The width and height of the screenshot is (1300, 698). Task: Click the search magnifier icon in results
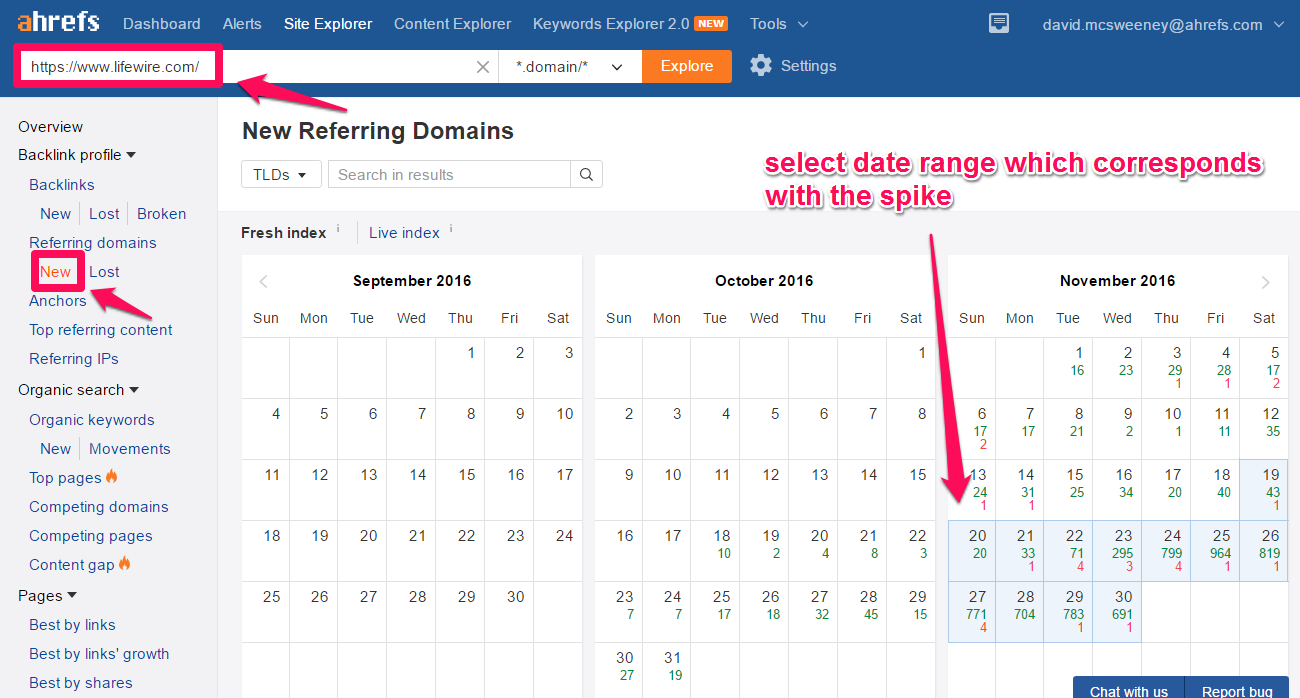point(587,174)
